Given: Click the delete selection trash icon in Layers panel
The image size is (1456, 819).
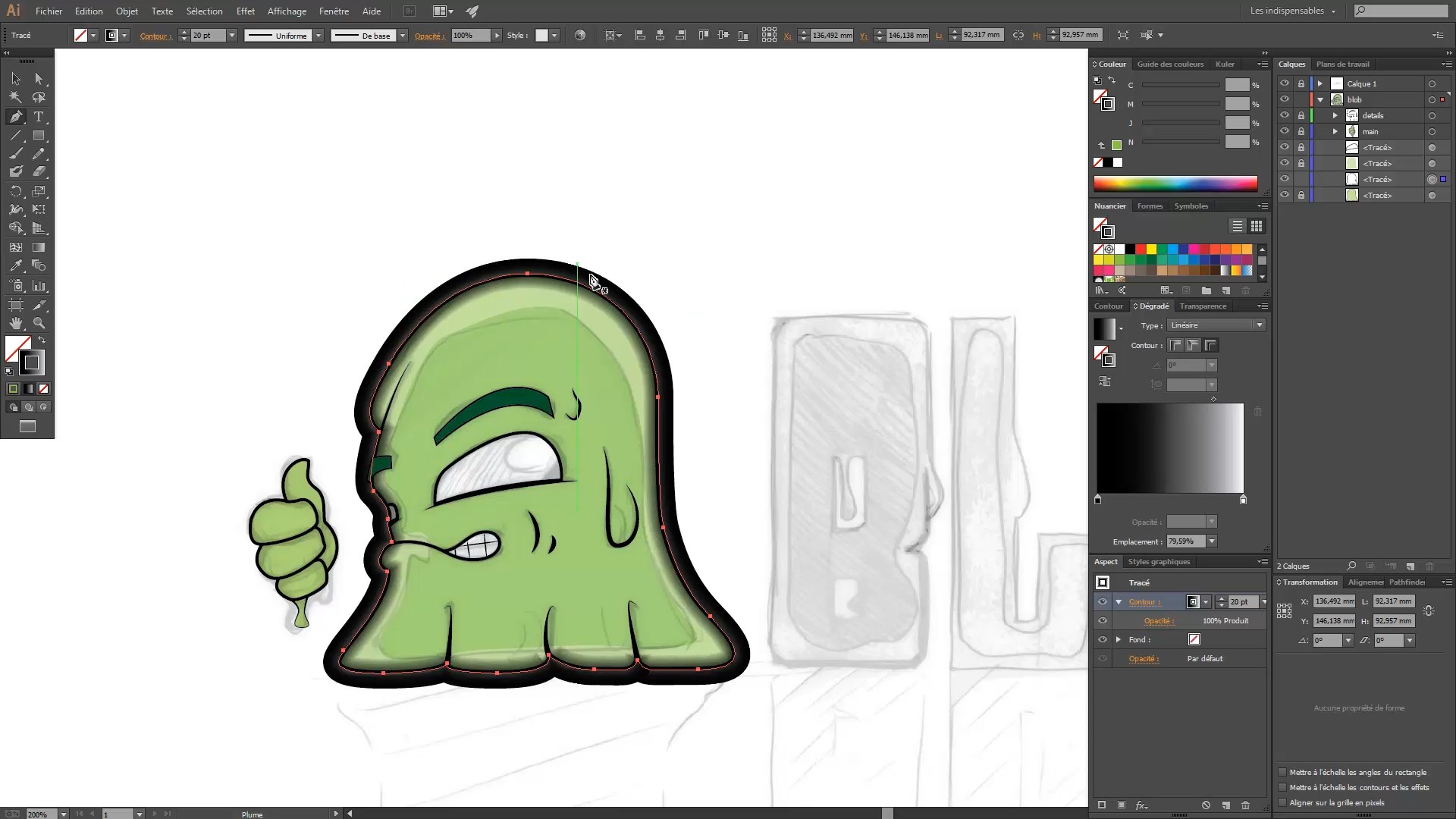Looking at the screenshot, I should [1430, 566].
